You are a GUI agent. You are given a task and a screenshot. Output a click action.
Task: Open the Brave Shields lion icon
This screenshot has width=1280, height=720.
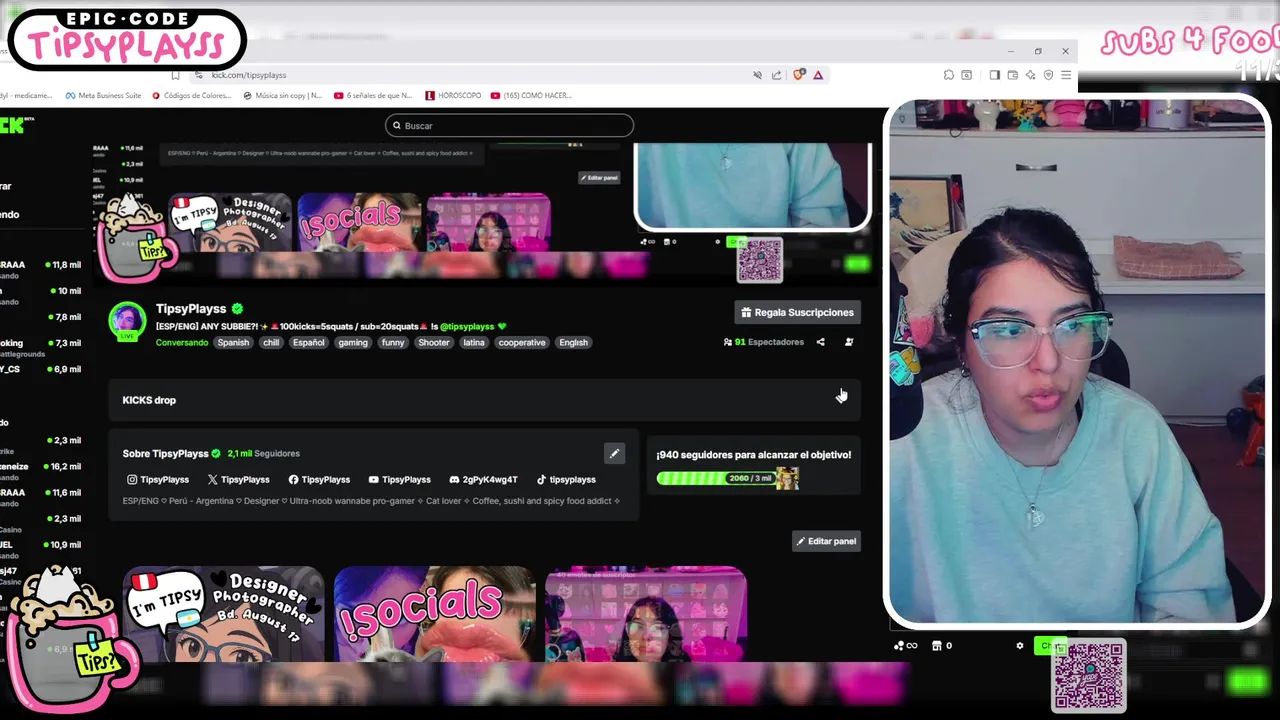pos(798,75)
